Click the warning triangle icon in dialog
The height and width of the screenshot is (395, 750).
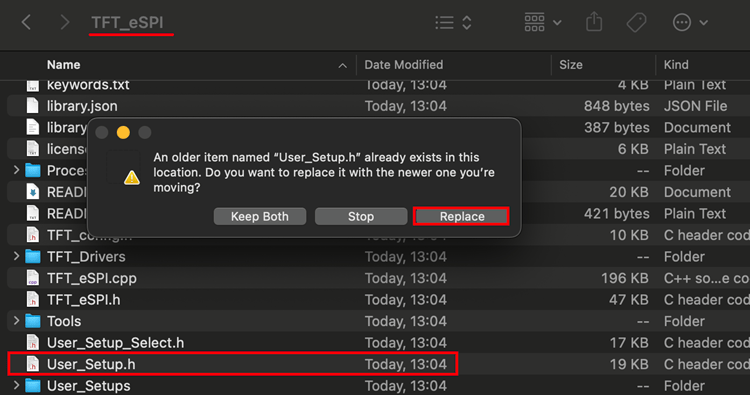[132, 178]
